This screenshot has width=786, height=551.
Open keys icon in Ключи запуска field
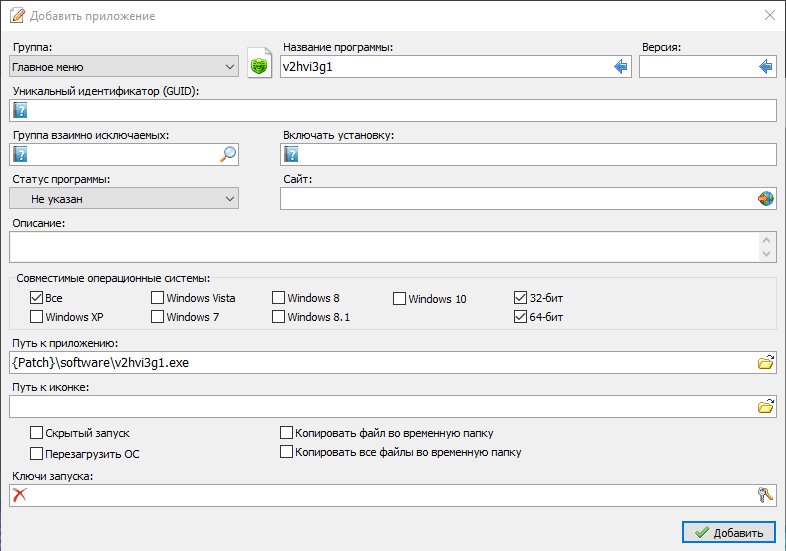click(765, 495)
